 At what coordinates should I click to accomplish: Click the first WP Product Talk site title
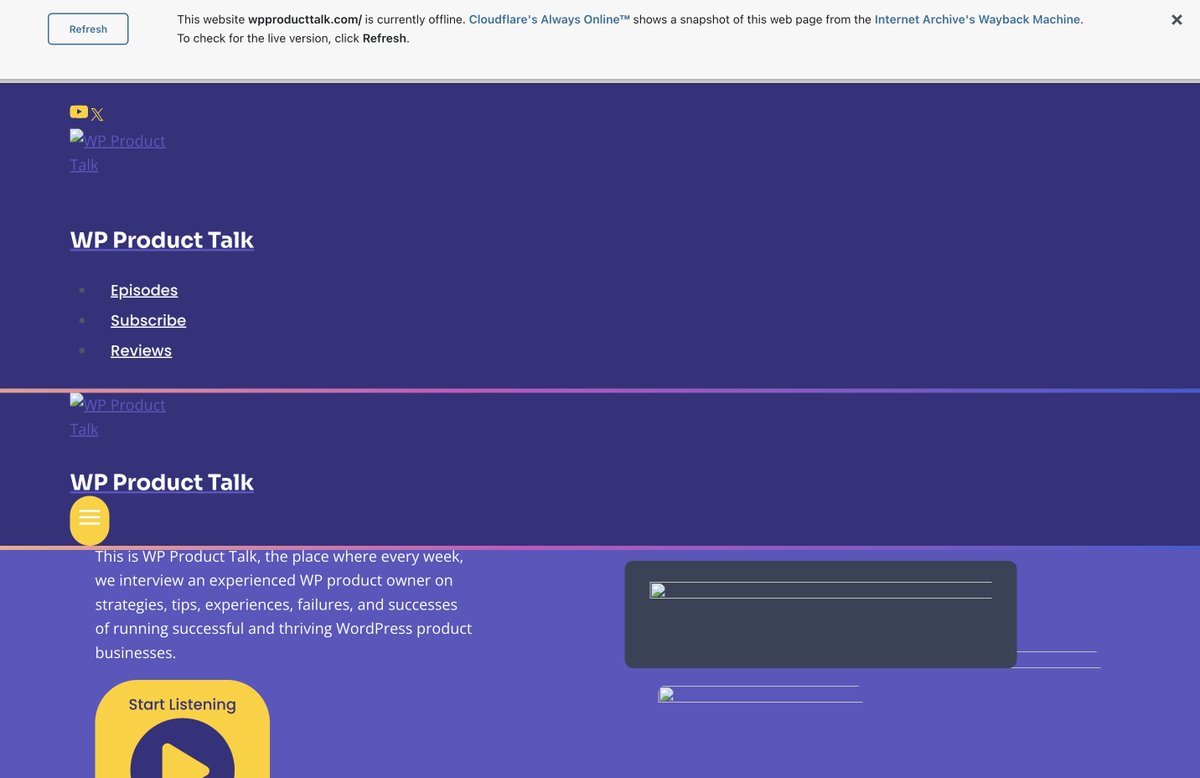tap(162, 240)
